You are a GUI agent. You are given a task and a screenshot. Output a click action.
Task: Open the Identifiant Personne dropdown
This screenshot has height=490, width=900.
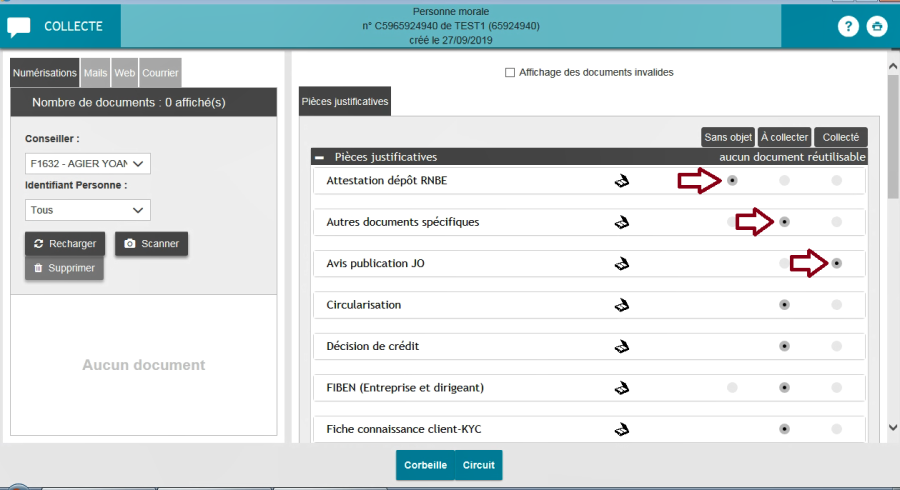click(87, 210)
